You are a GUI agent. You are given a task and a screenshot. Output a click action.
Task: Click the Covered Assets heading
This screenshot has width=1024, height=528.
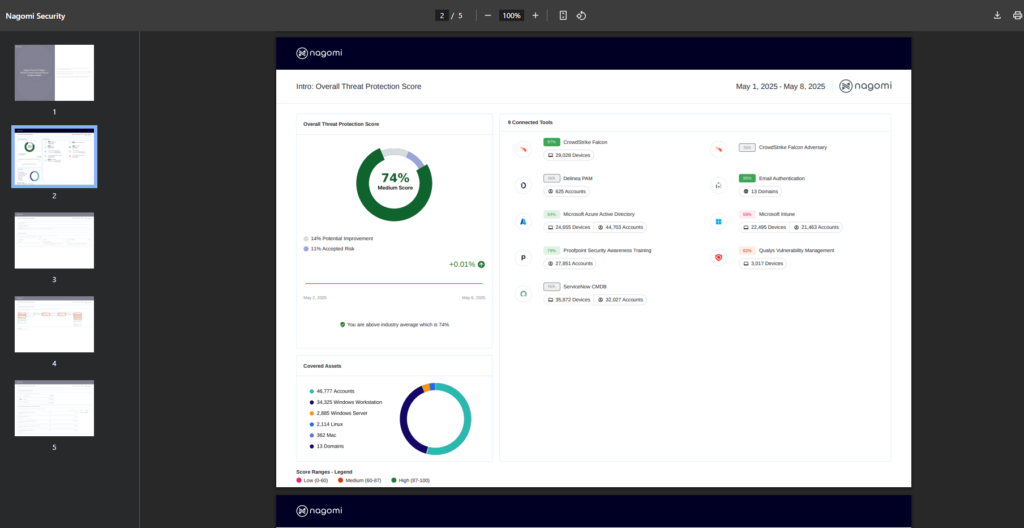coord(322,366)
